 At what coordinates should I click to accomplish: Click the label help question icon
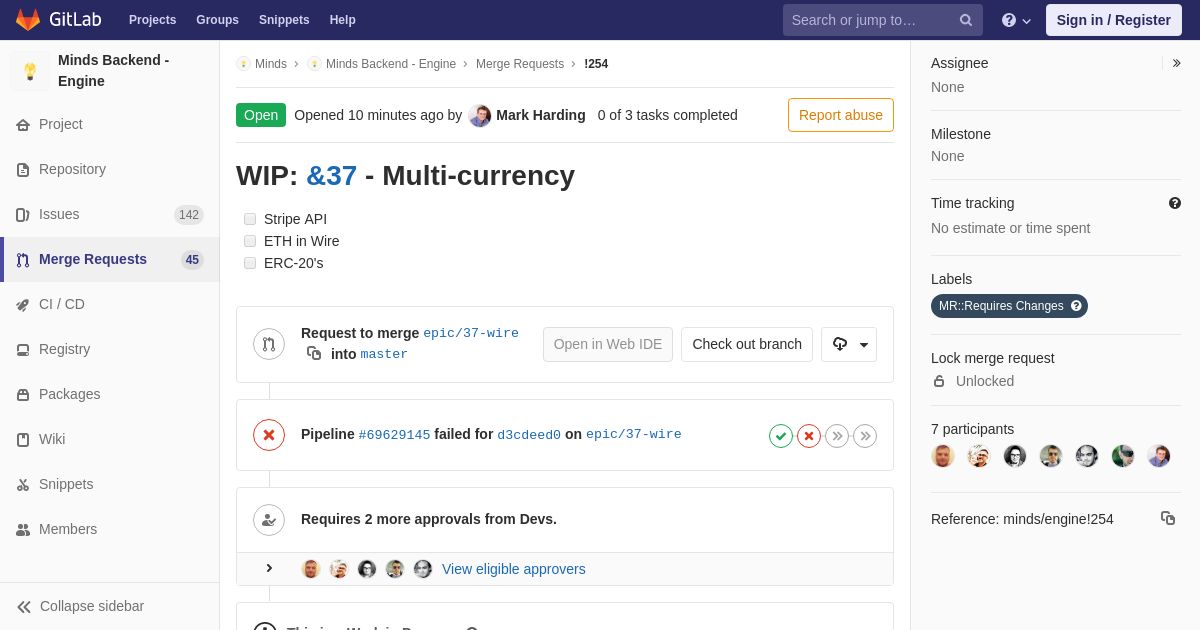coord(1076,306)
